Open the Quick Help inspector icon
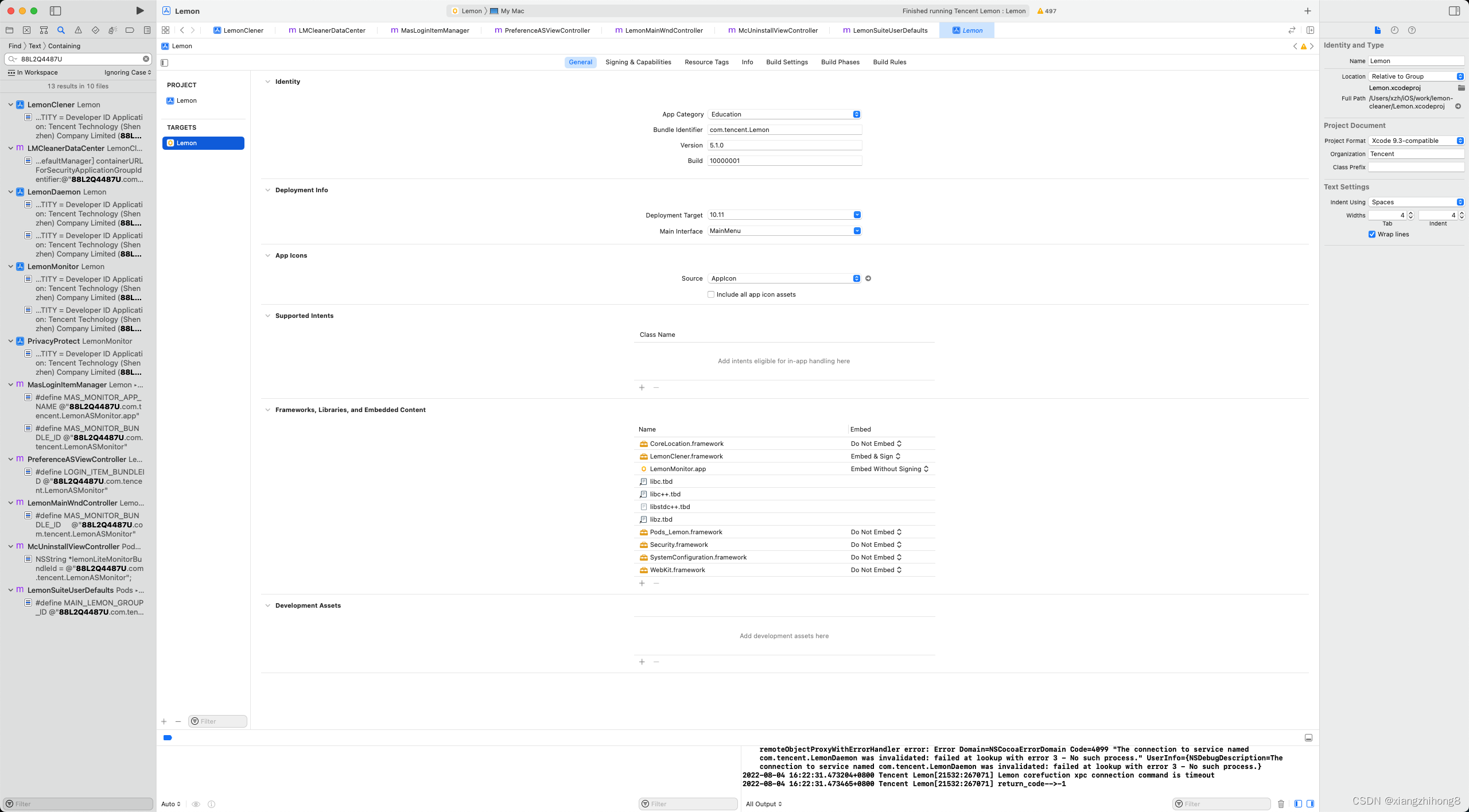The image size is (1469, 812). pos(1412,30)
